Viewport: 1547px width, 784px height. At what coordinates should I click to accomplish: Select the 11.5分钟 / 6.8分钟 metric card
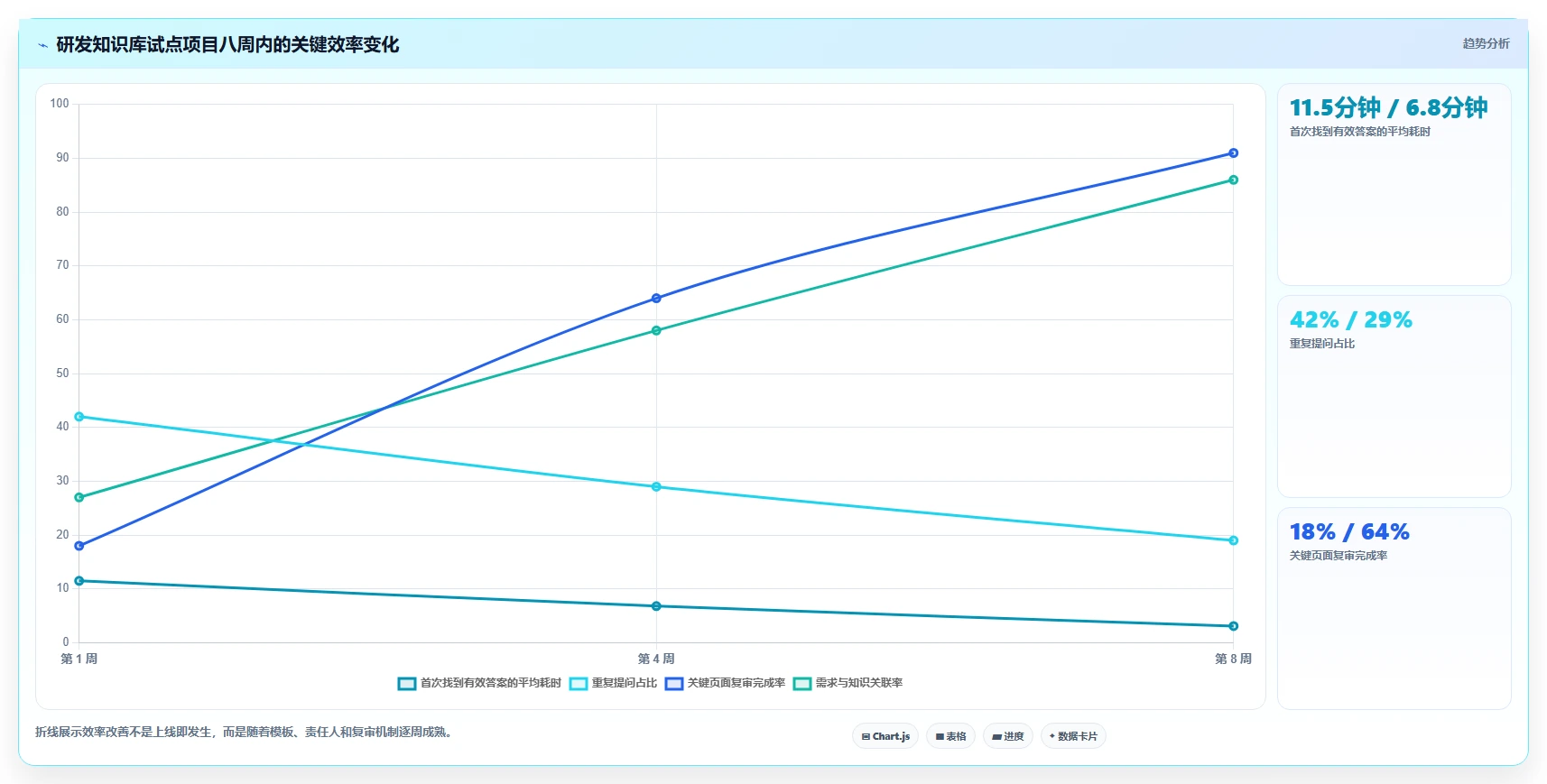click(x=1394, y=185)
